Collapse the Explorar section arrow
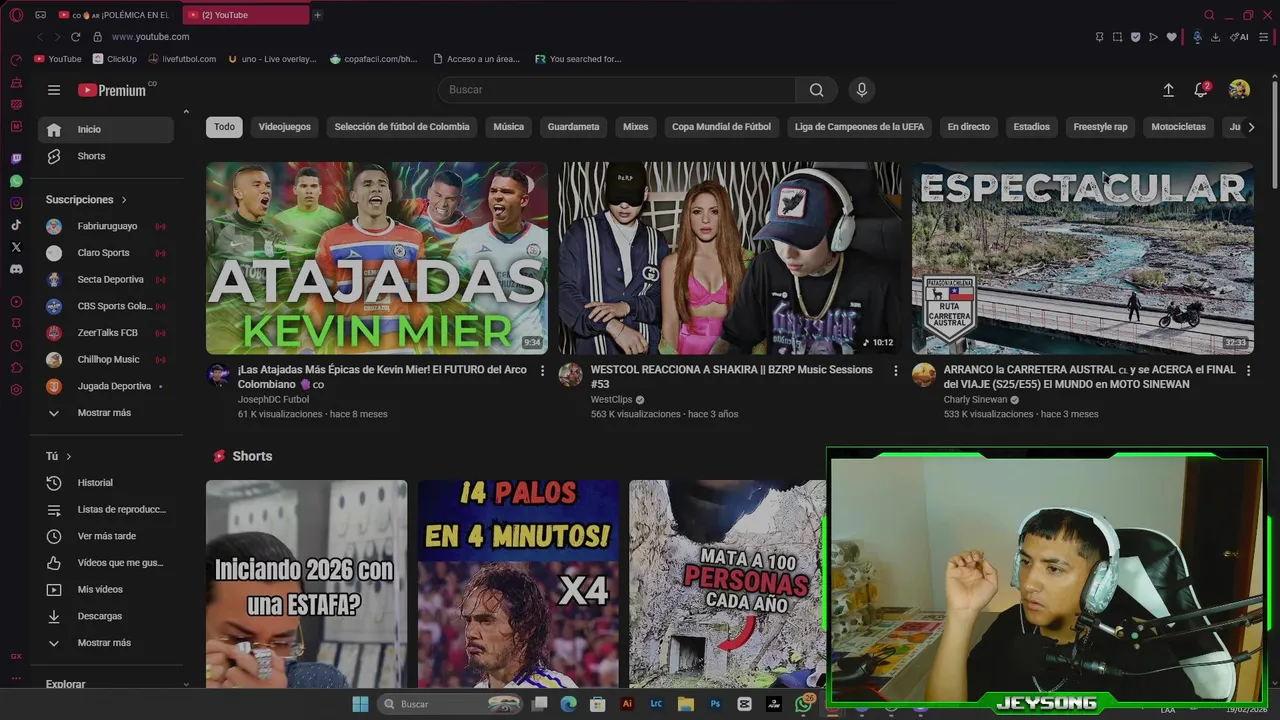Screen dimensions: 1280x720 (186, 685)
